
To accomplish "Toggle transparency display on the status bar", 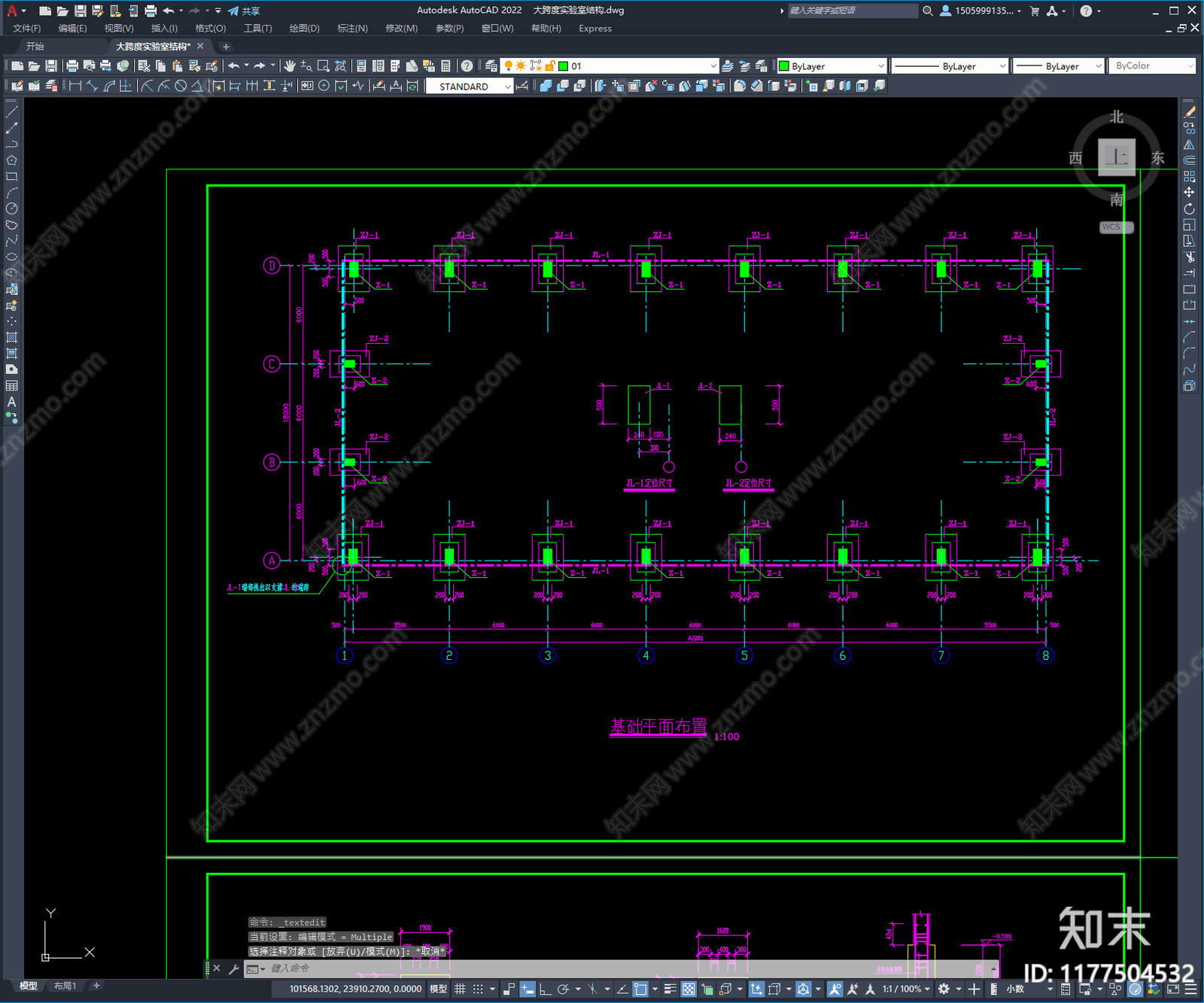I will tap(689, 989).
